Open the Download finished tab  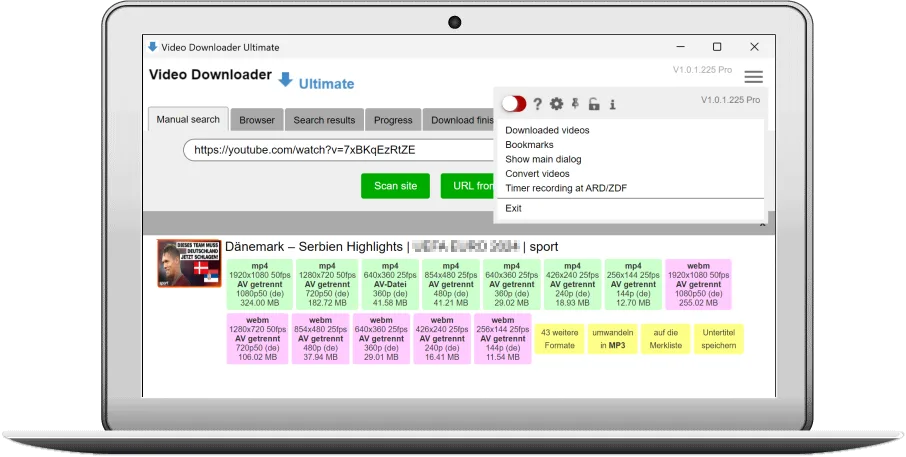coord(459,120)
